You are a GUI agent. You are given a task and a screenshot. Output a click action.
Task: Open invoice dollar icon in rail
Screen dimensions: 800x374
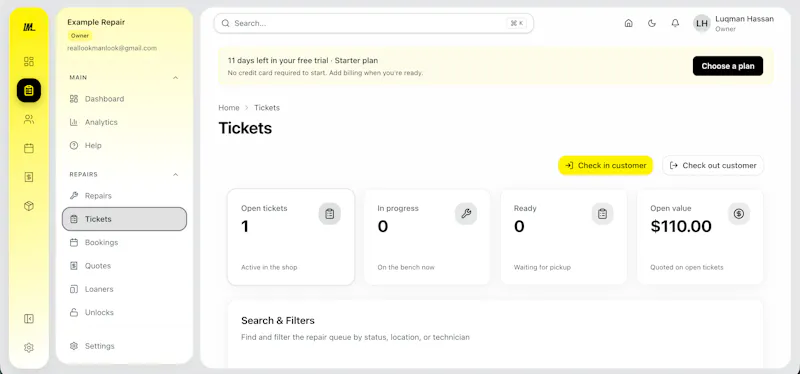[29, 177]
